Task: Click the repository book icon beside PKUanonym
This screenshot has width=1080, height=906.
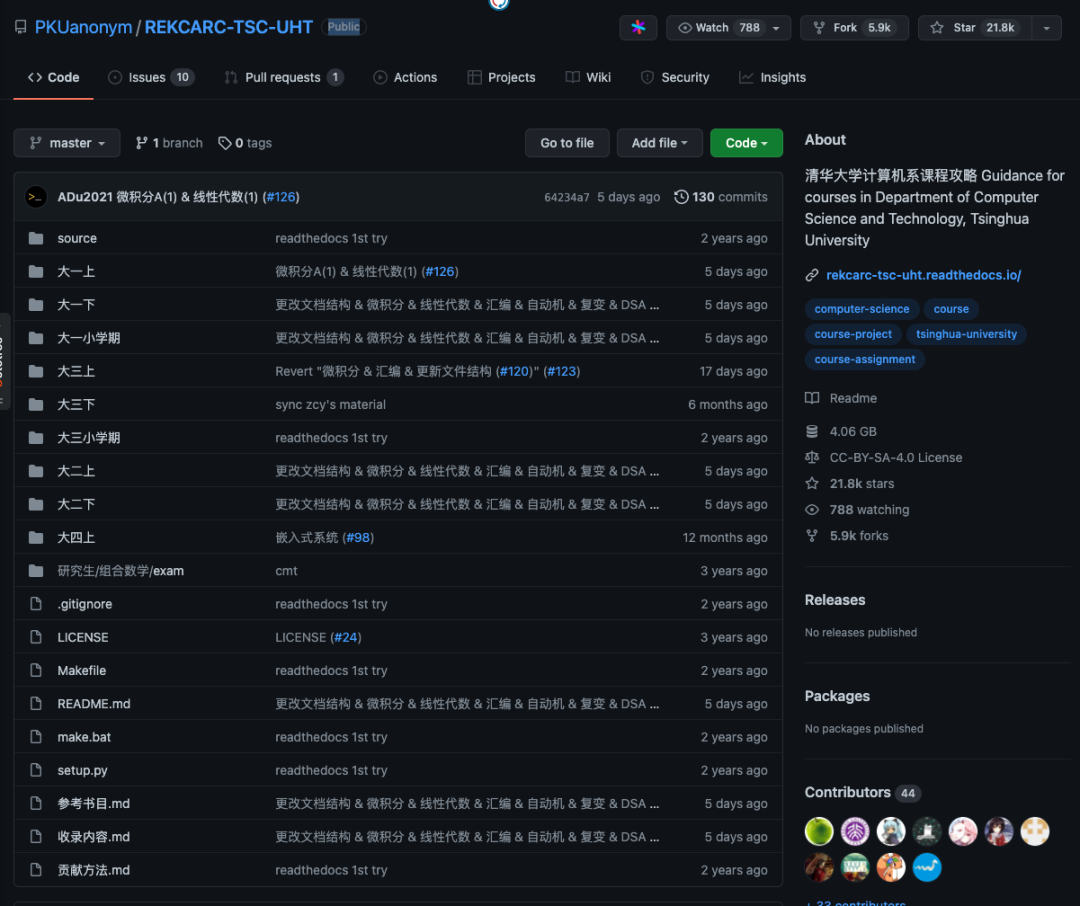Action: tap(21, 28)
